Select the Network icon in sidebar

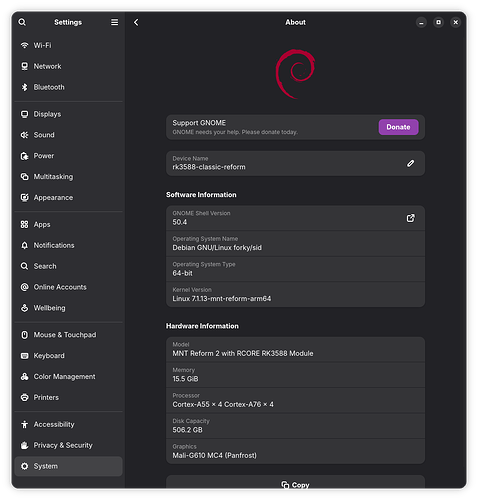[x=24, y=66]
